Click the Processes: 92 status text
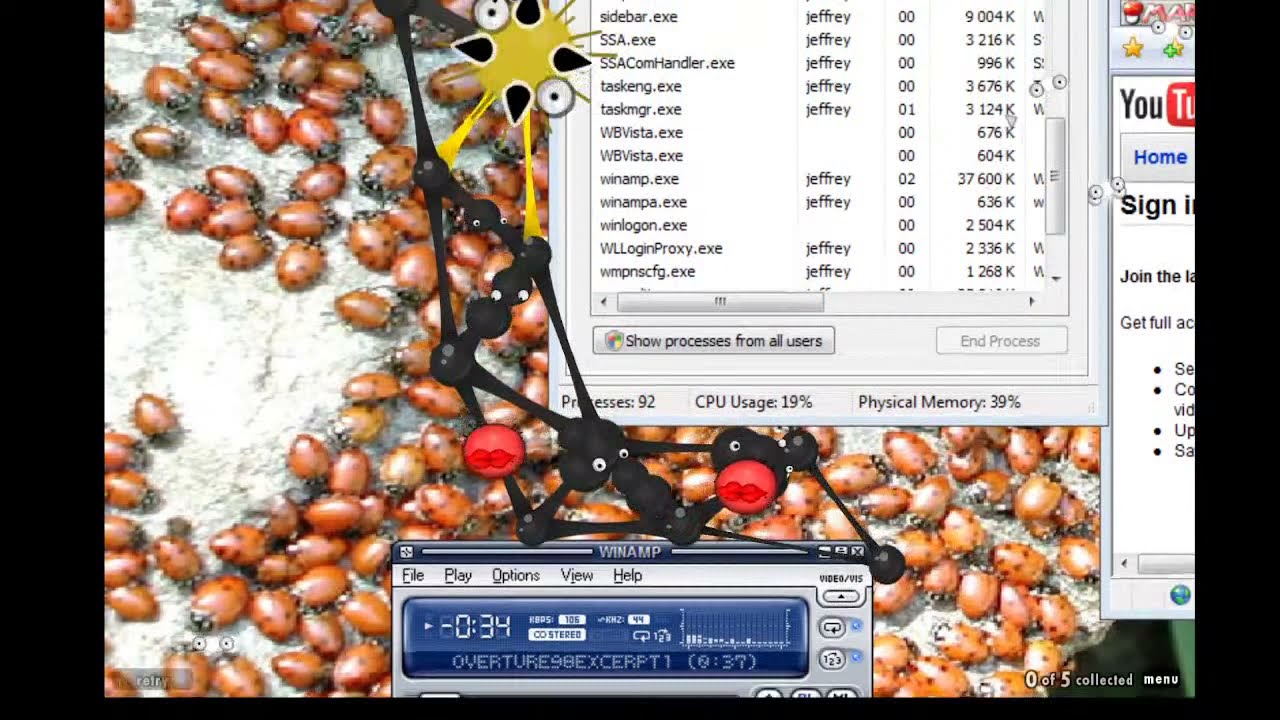Viewport: 1280px width, 720px height. point(608,402)
